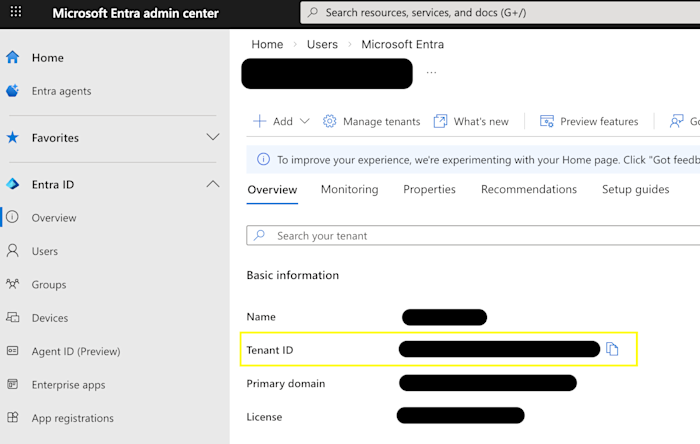Open App registrations page

point(72,418)
